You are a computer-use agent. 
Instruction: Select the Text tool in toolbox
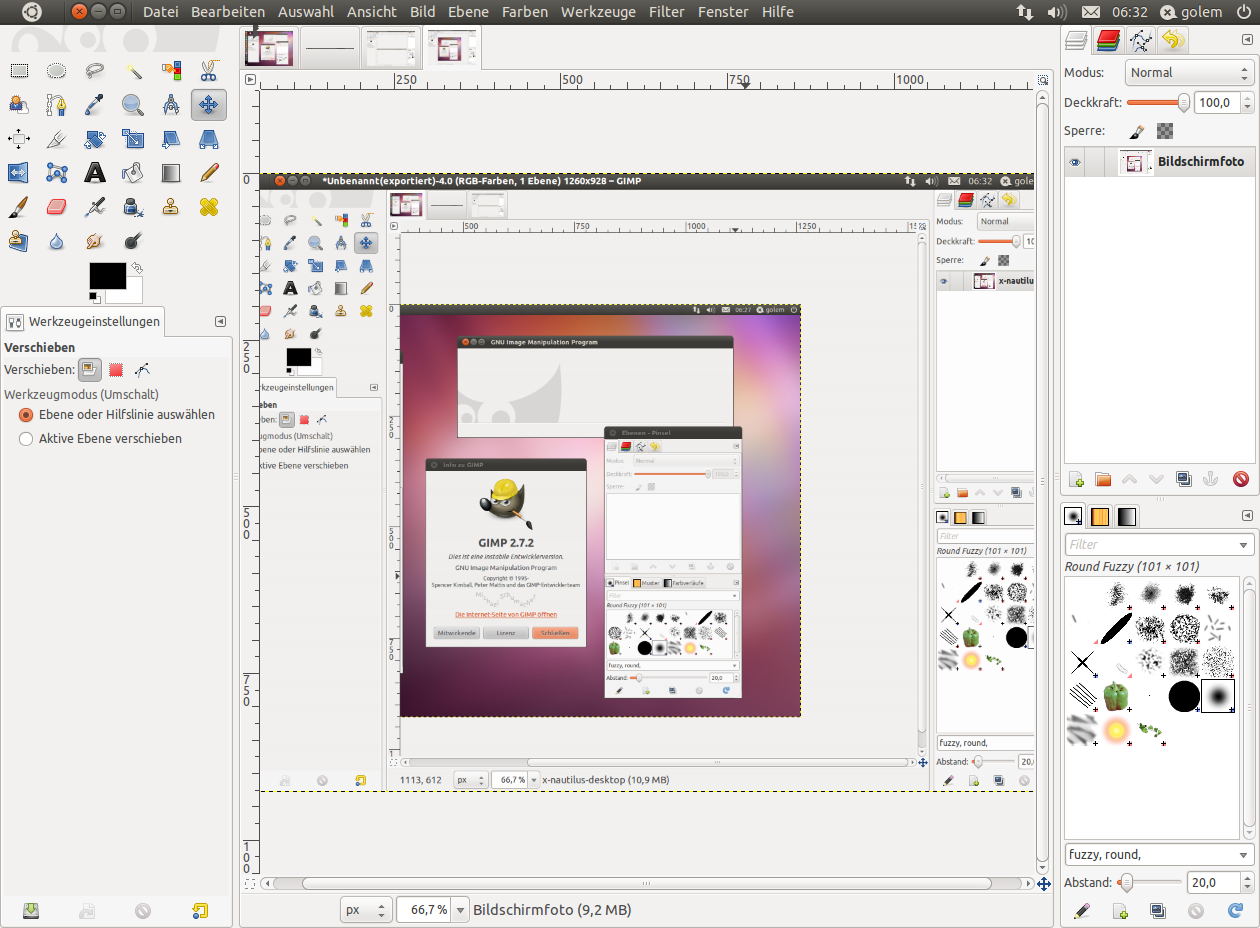coord(95,173)
